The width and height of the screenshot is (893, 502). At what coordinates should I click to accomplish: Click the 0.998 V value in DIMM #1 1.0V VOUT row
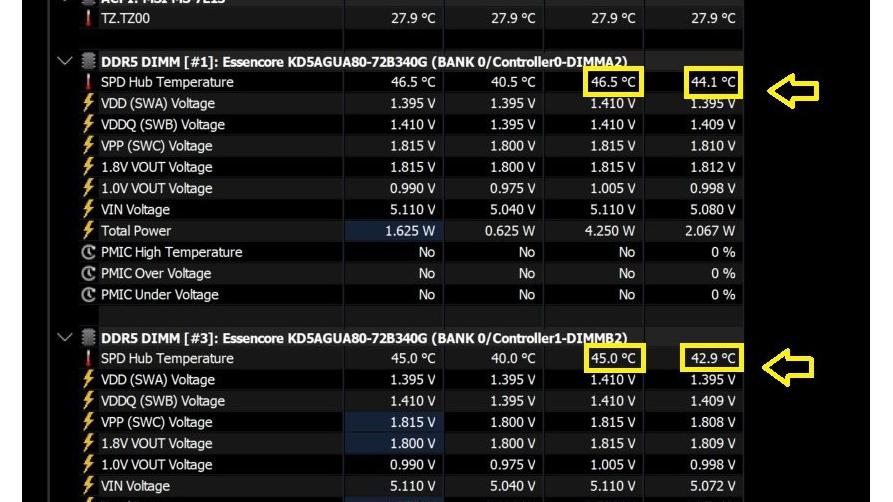coord(712,188)
